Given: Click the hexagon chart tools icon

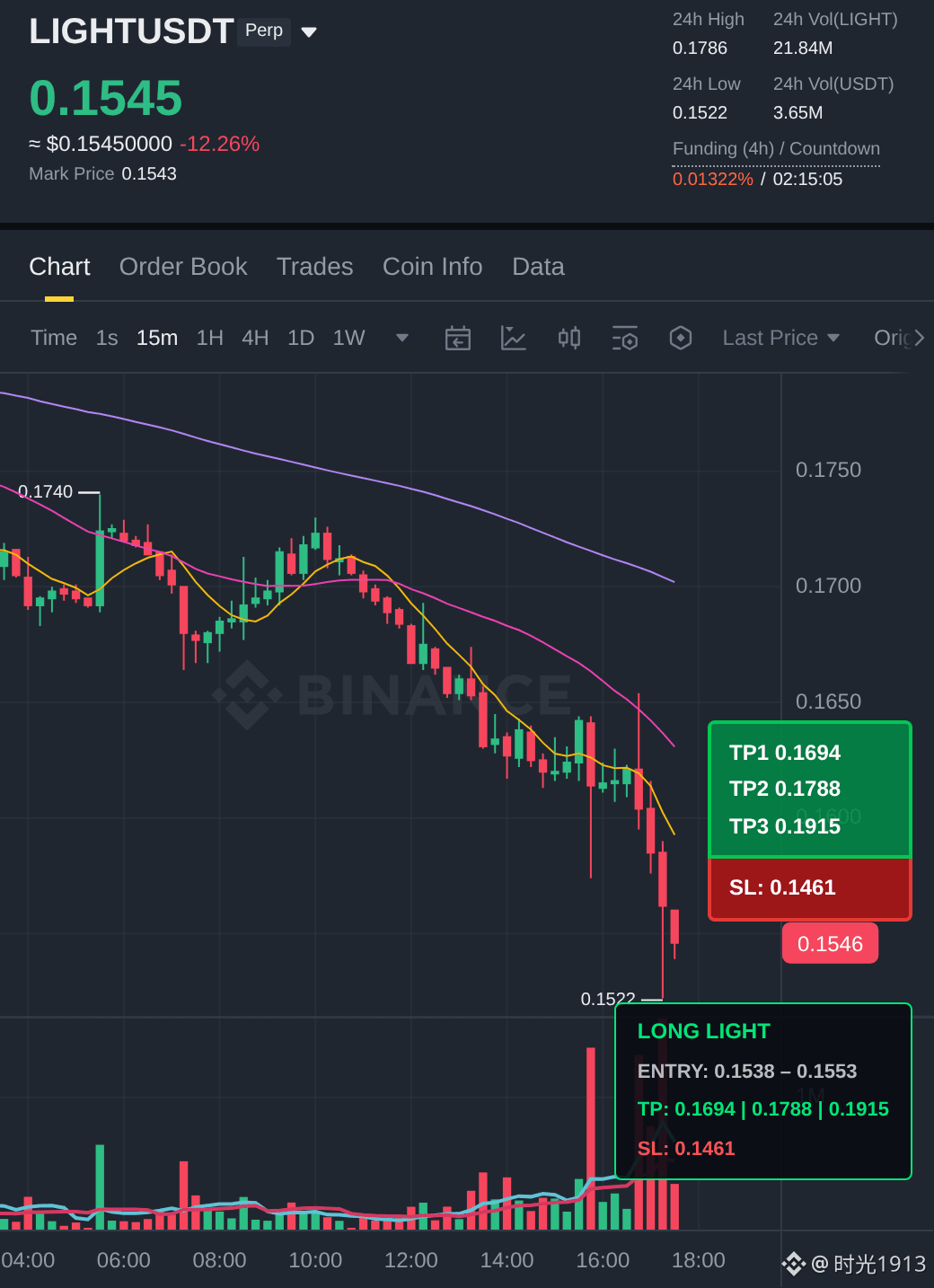Looking at the screenshot, I should 681,338.
